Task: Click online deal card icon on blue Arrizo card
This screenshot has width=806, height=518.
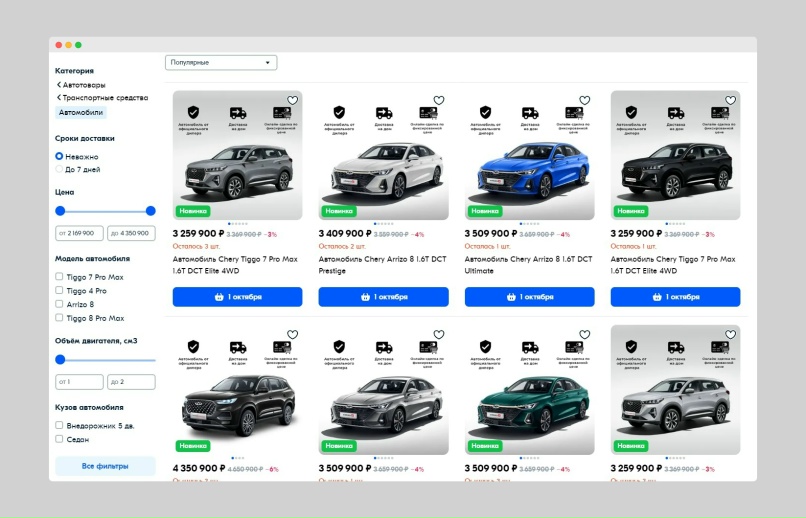Action: pyautogui.click(x=574, y=113)
